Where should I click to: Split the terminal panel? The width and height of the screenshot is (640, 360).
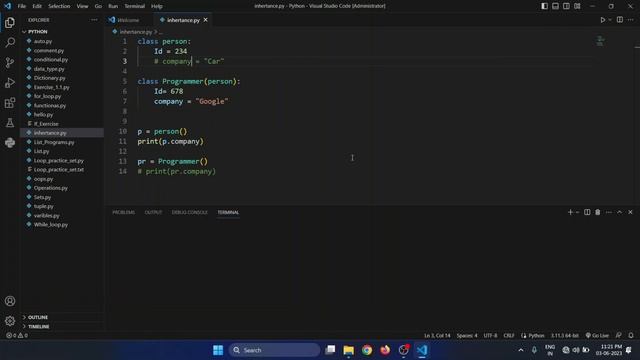587,212
